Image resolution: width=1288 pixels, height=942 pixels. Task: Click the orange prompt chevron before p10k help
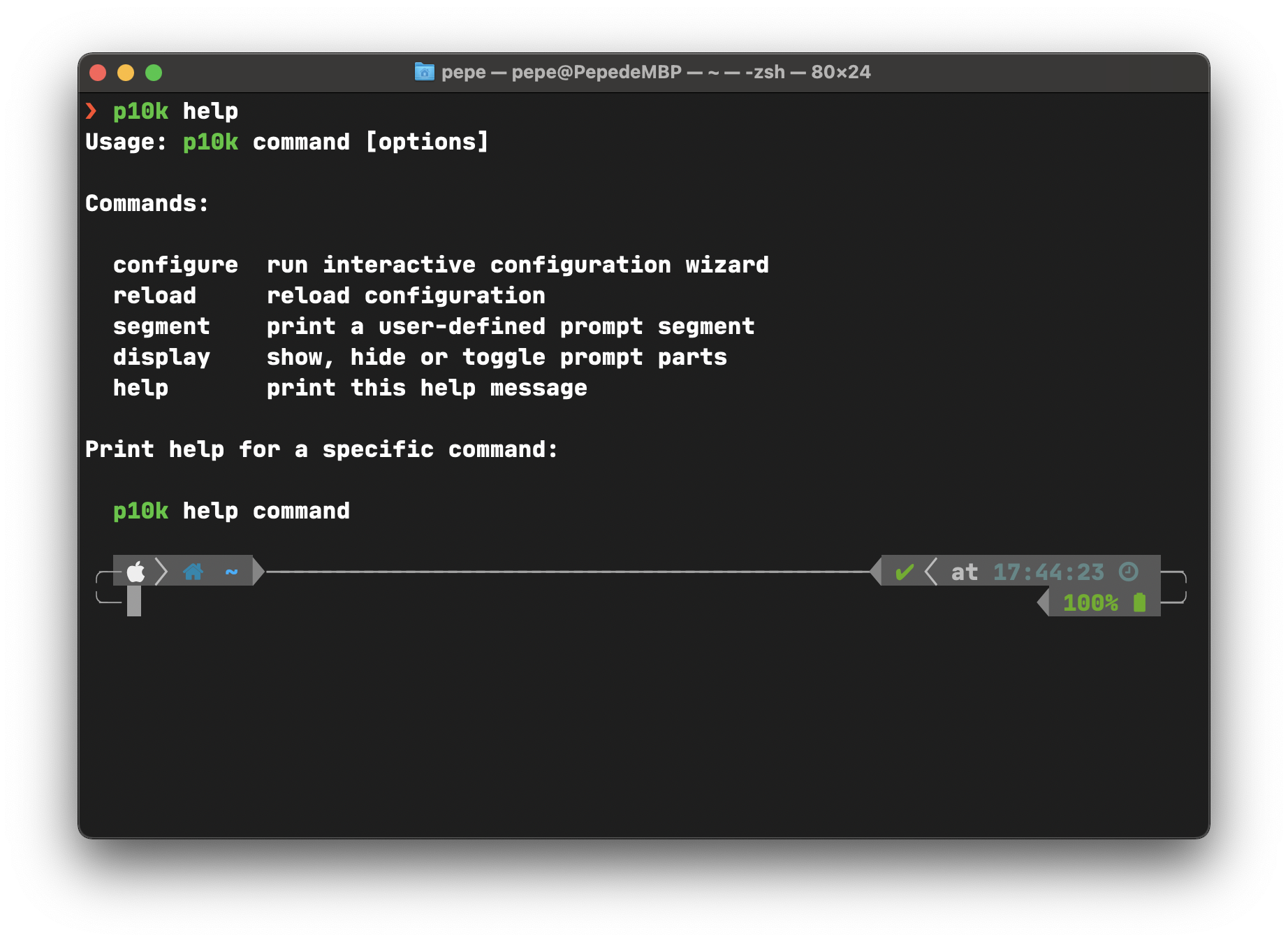pyautogui.click(x=91, y=111)
